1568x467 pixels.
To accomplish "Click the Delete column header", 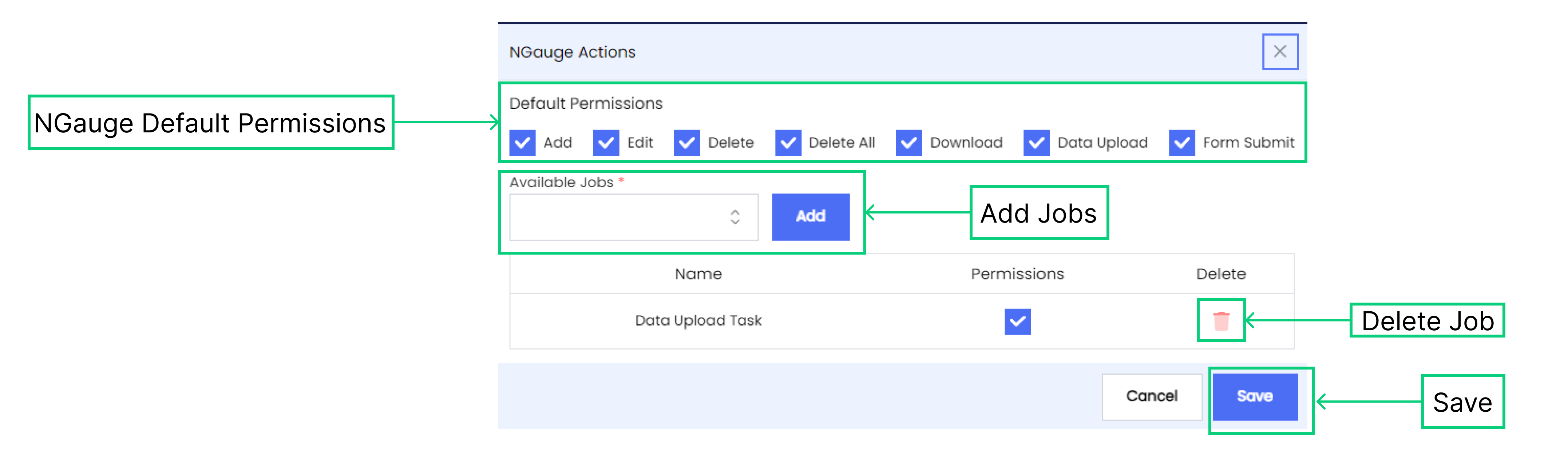I will tap(1220, 274).
